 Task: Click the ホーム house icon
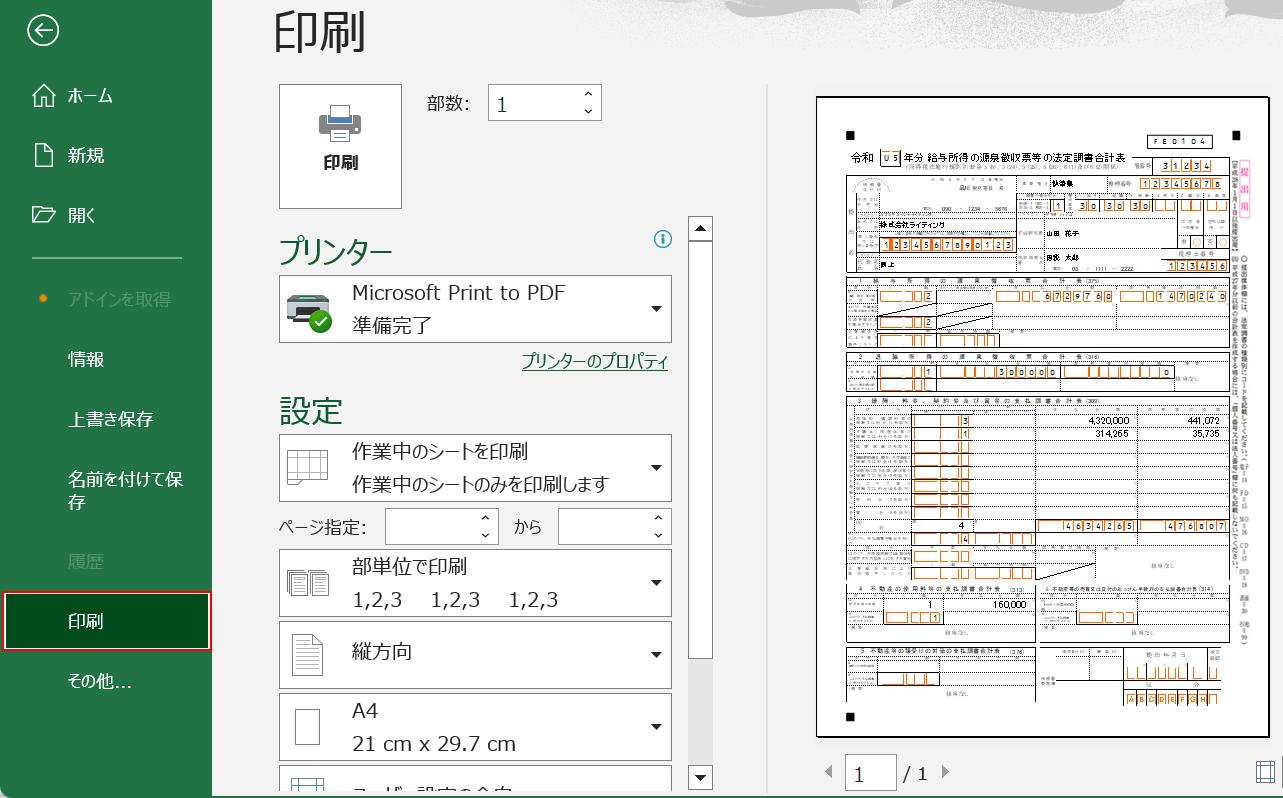point(44,96)
